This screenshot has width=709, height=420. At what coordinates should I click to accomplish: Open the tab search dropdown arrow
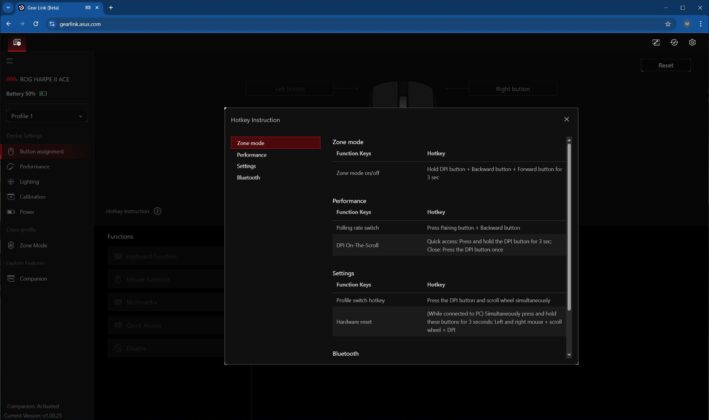coord(8,8)
